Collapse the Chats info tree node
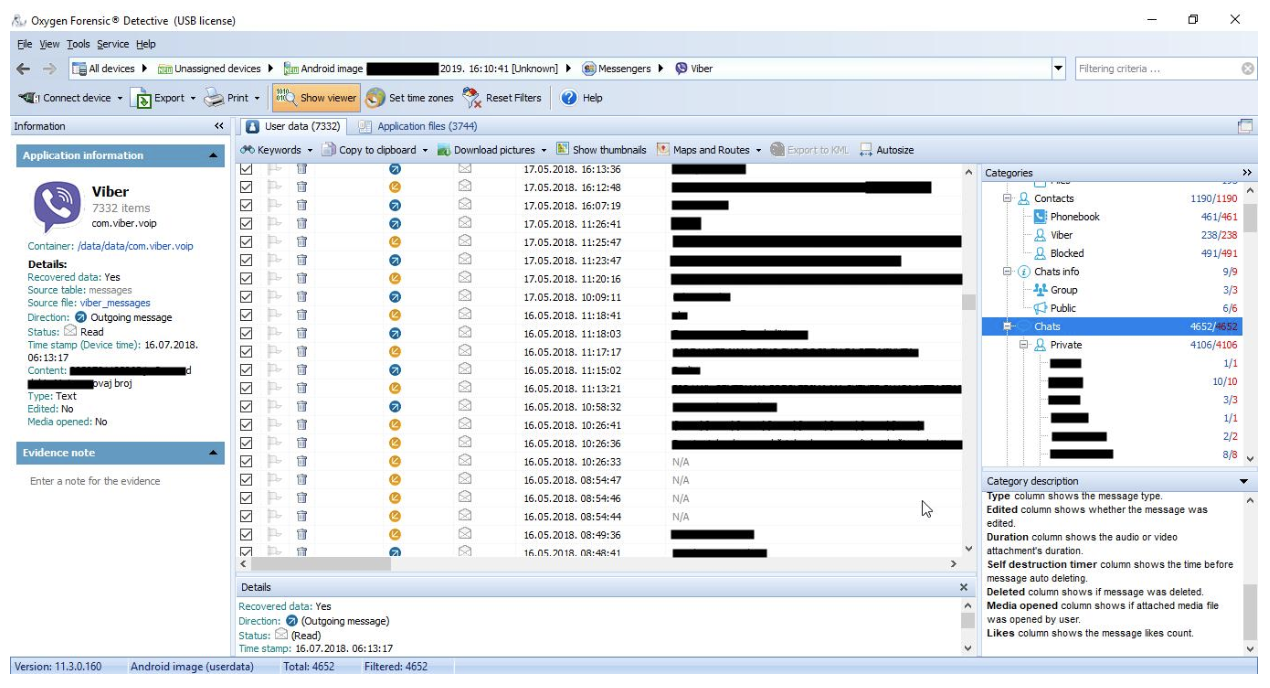The height and width of the screenshot is (688, 1270). [x=1008, y=272]
